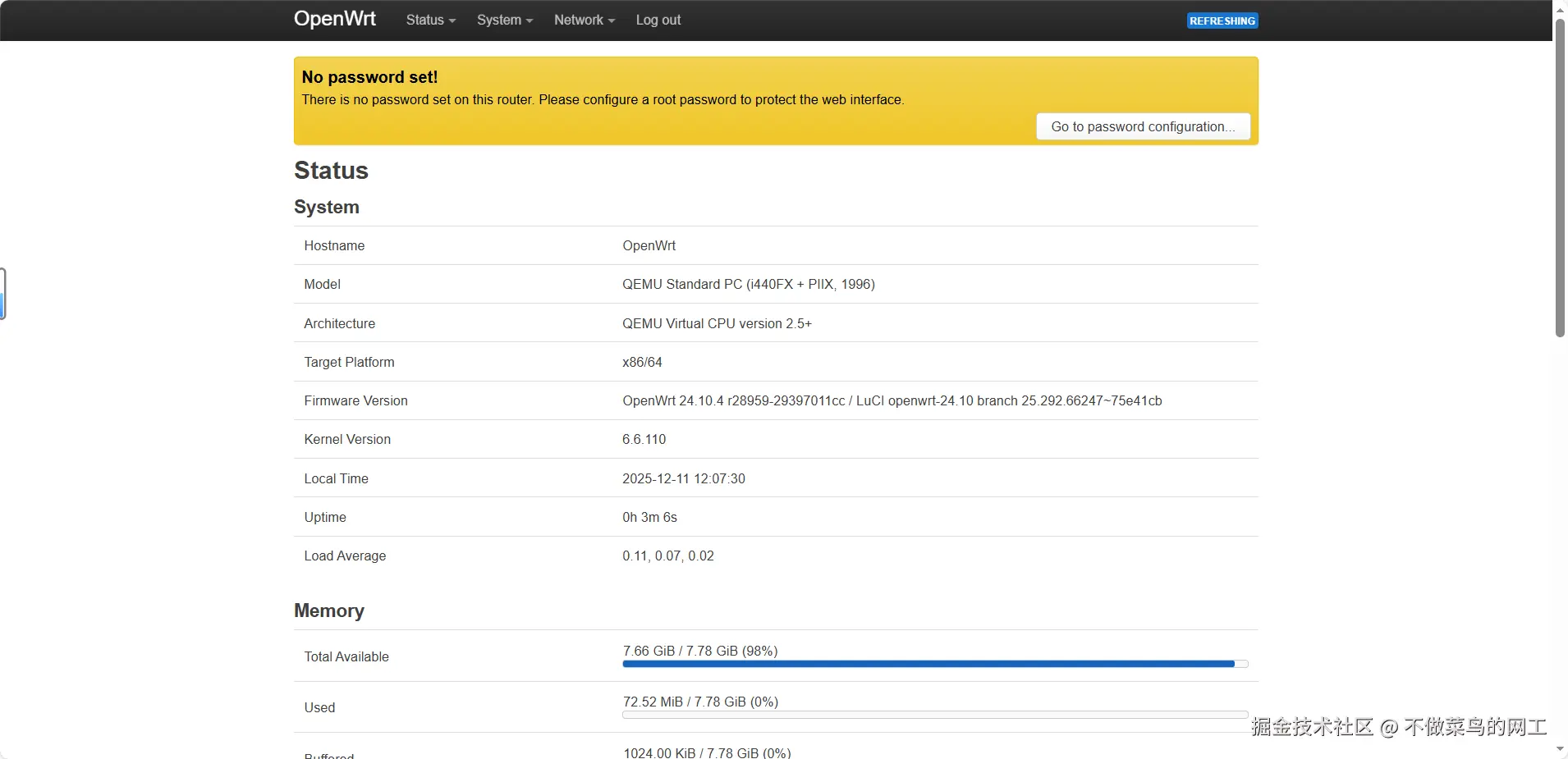Viewport: 1568px width, 759px height.
Task: Click the Load Average row label
Action: (345, 556)
